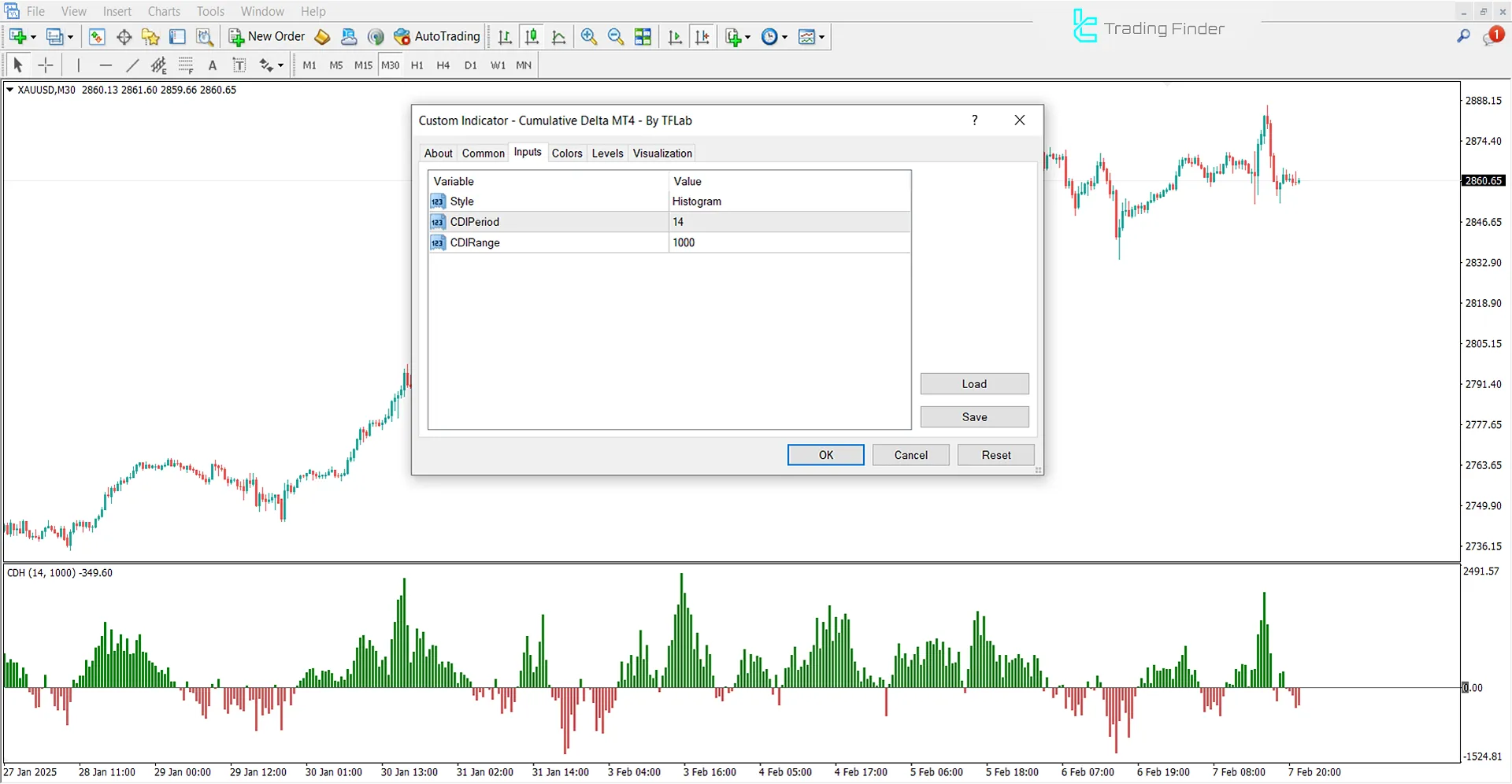Switch to the Colors tab

567,153
